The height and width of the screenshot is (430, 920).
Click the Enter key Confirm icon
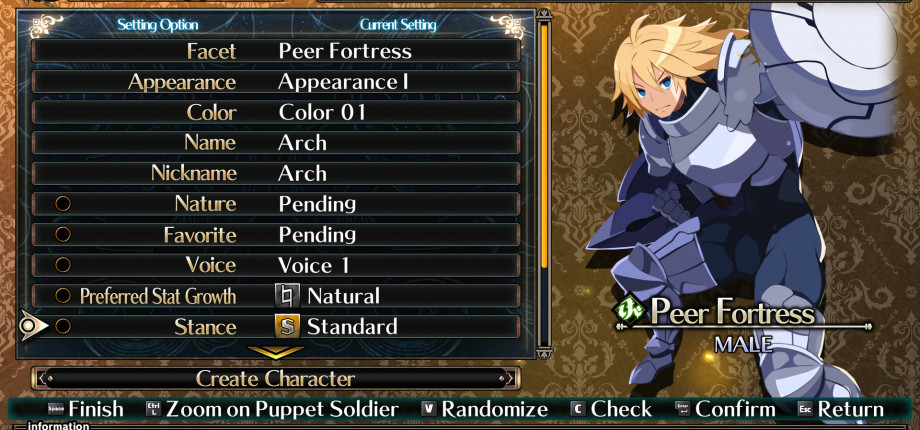pos(682,409)
